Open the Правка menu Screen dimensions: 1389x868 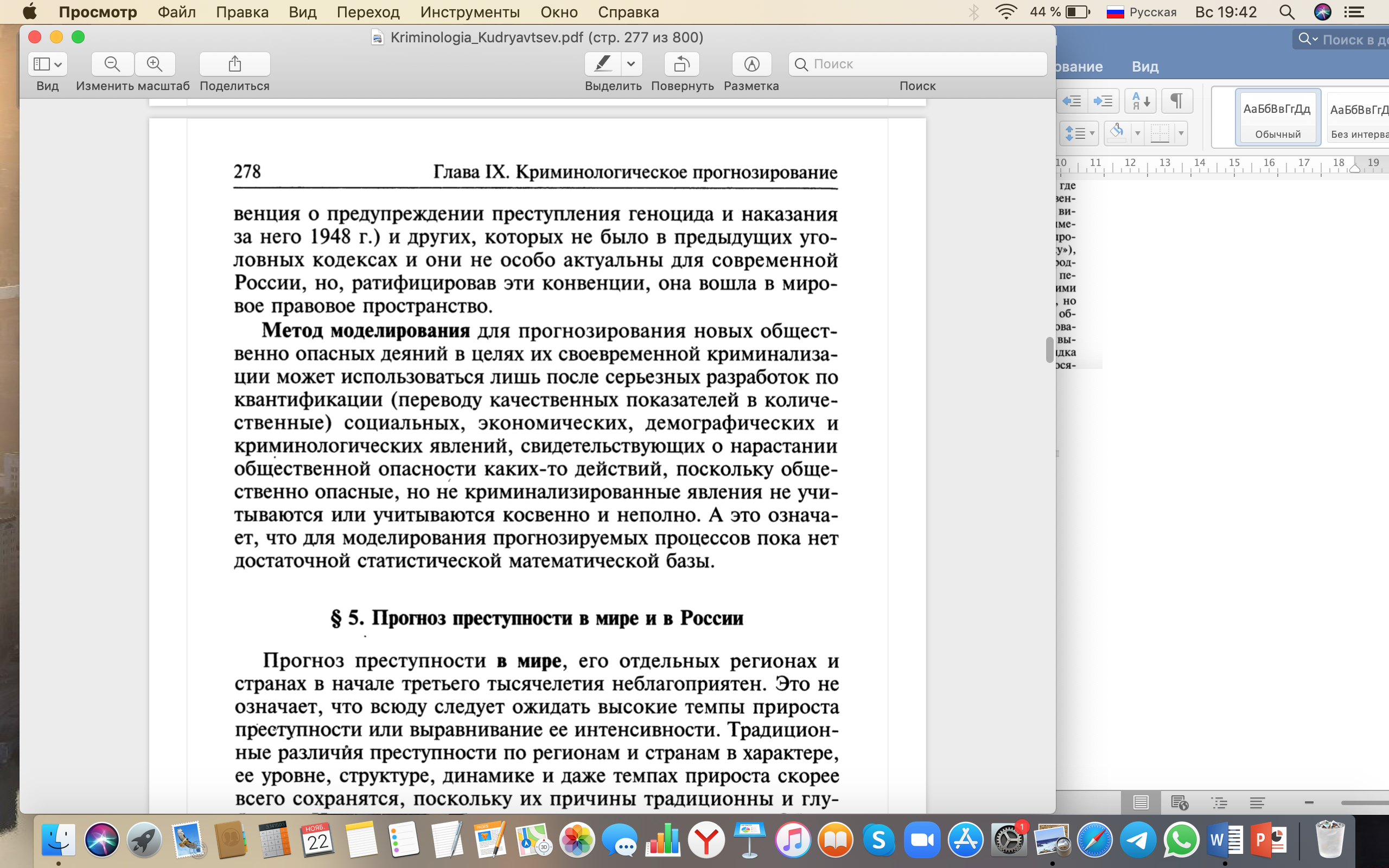click(242, 12)
